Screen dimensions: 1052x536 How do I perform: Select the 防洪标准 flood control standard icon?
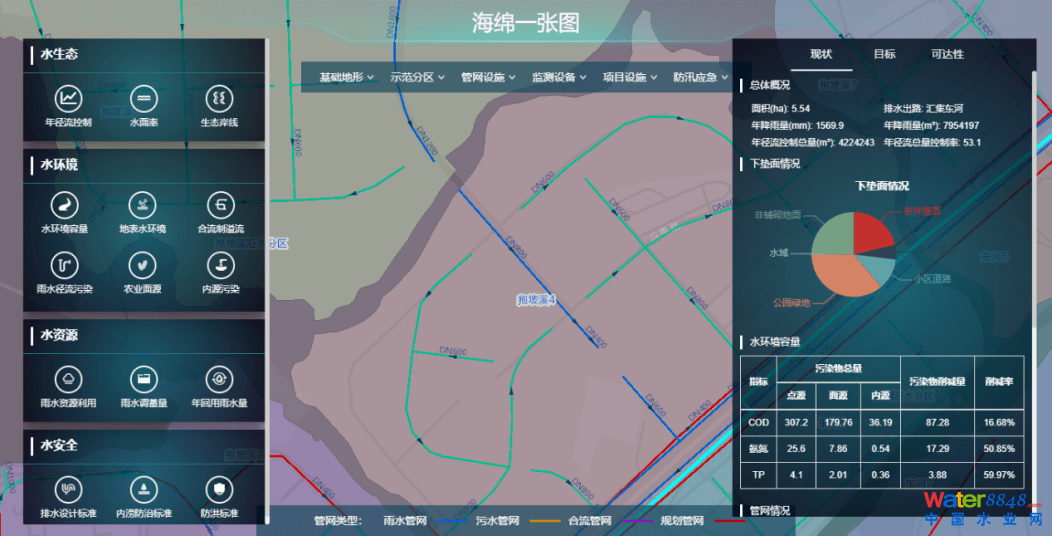[219, 489]
